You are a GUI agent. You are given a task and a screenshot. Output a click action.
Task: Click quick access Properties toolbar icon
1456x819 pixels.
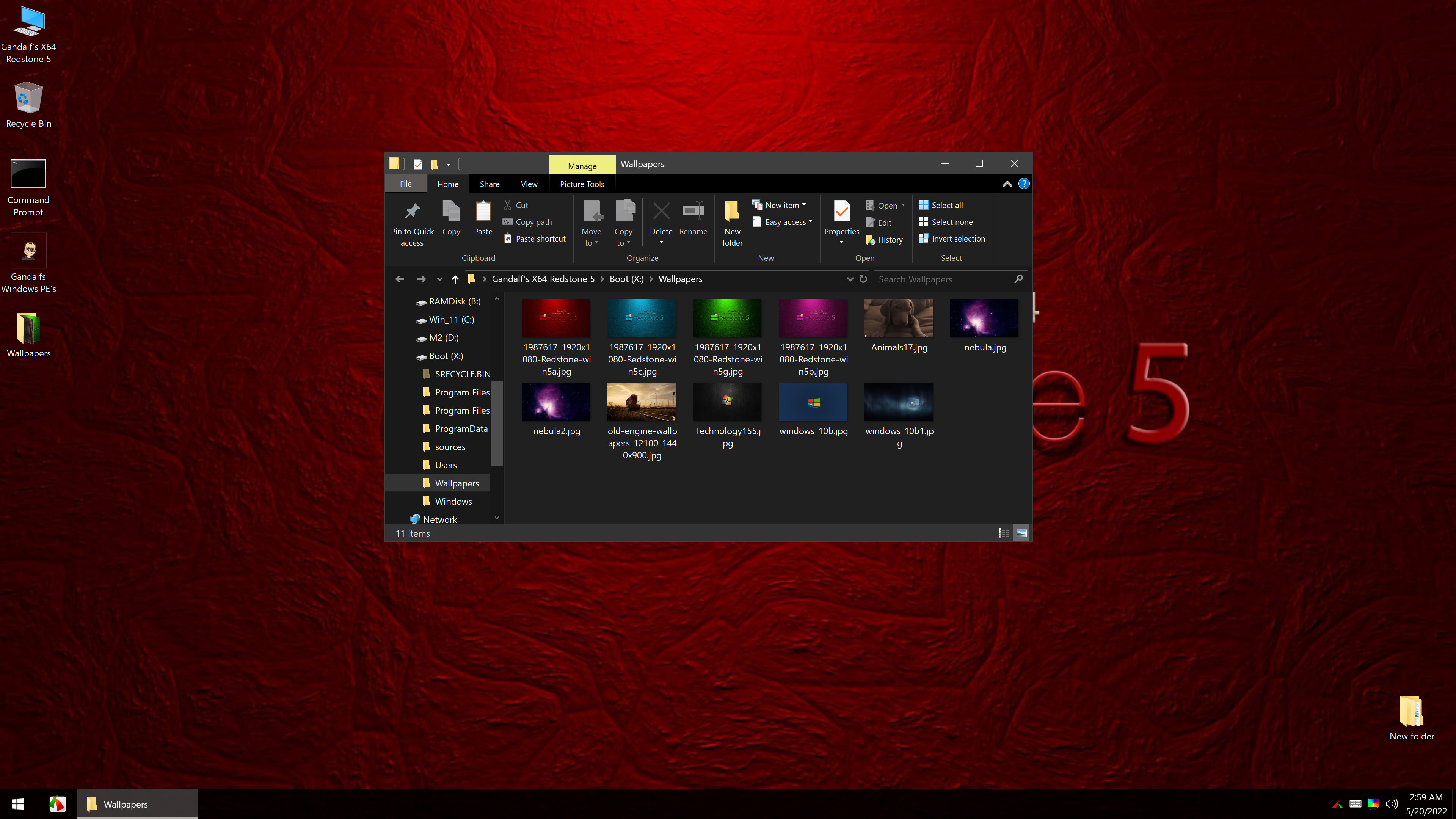(418, 164)
